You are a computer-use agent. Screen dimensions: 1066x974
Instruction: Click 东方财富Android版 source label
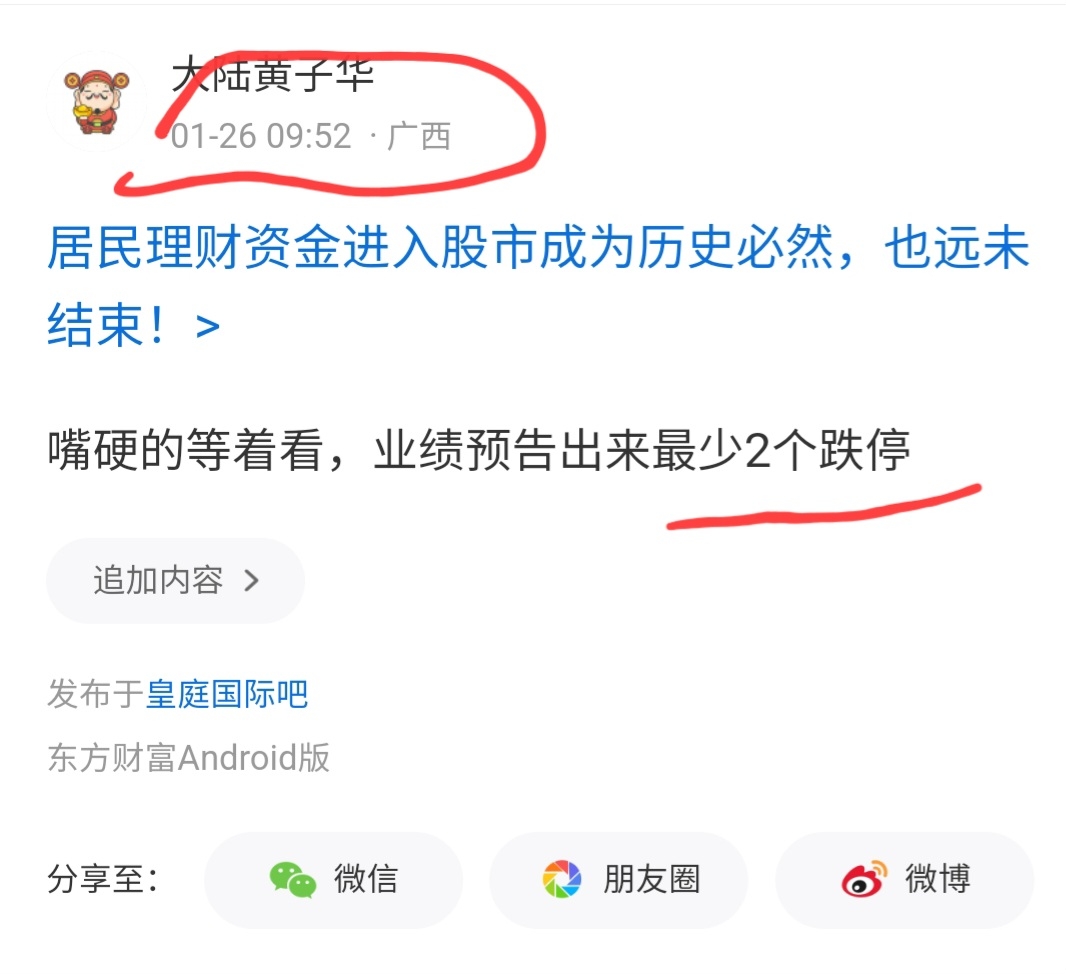[x=188, y=757]
